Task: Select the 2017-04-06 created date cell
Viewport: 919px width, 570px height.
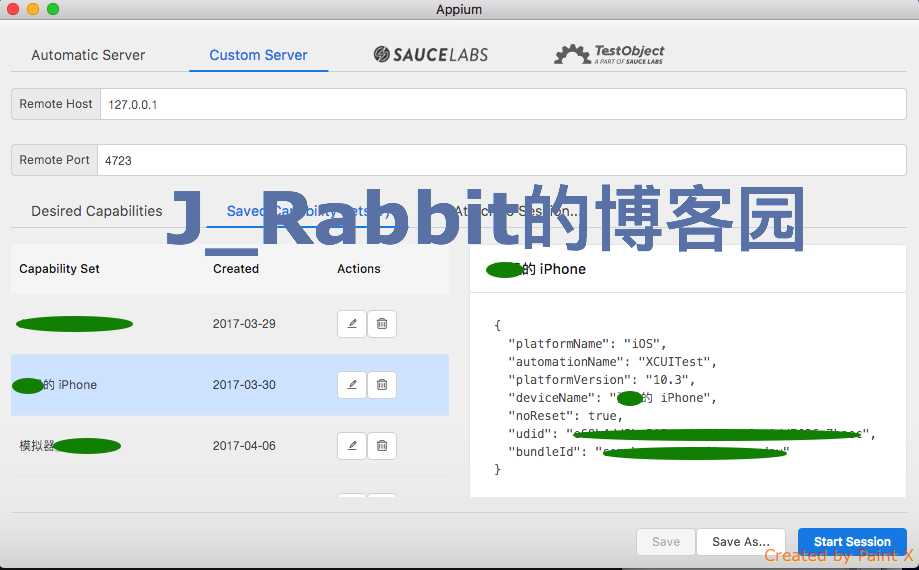Action: point(244,446)
